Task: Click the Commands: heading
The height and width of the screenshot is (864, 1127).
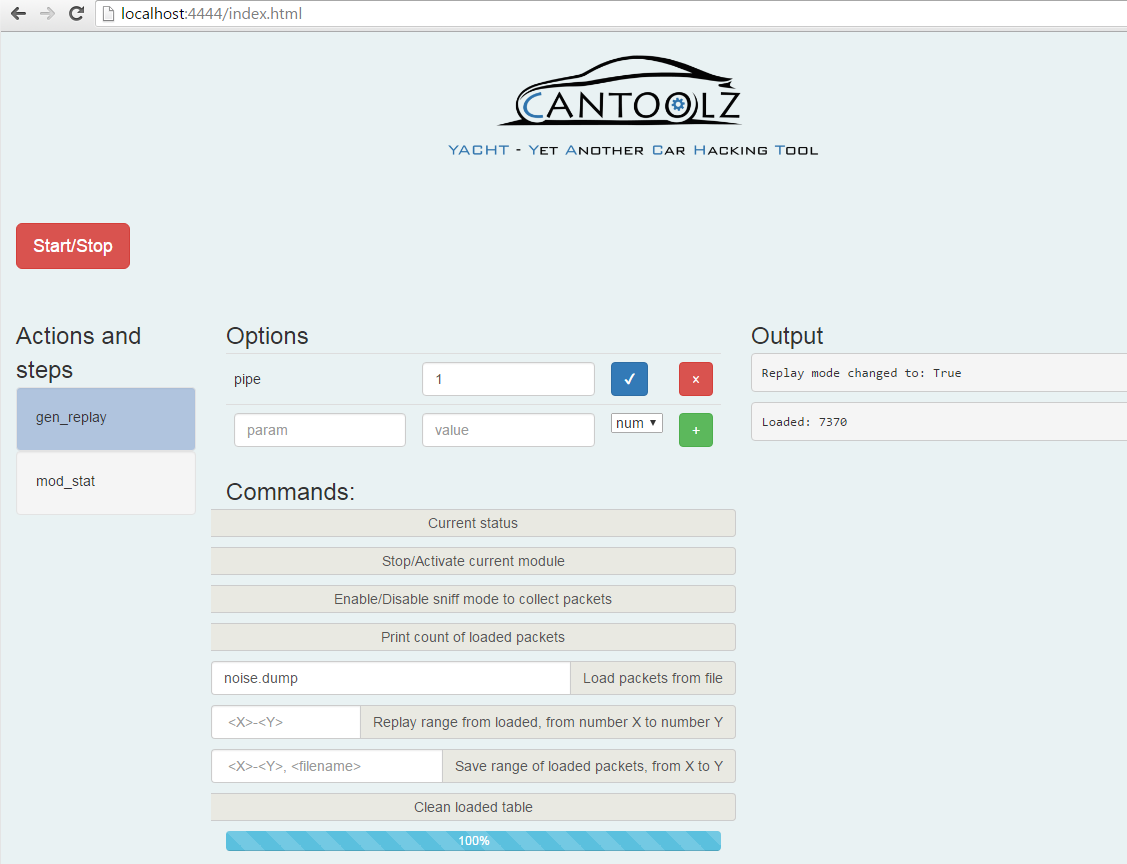Action: point(290,492)
